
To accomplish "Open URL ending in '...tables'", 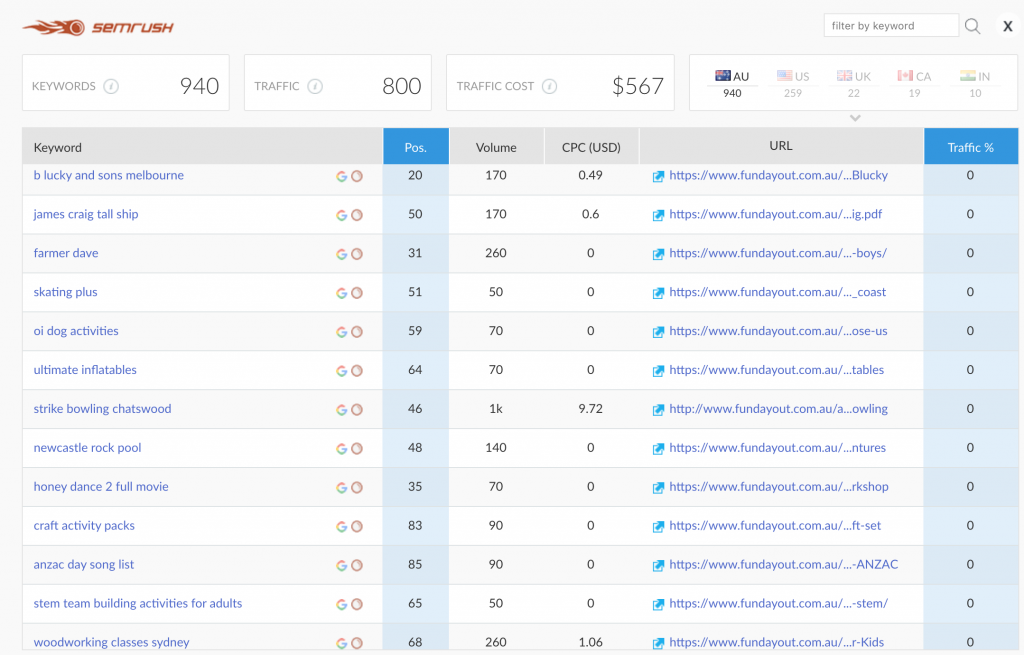I will [776, 370].
